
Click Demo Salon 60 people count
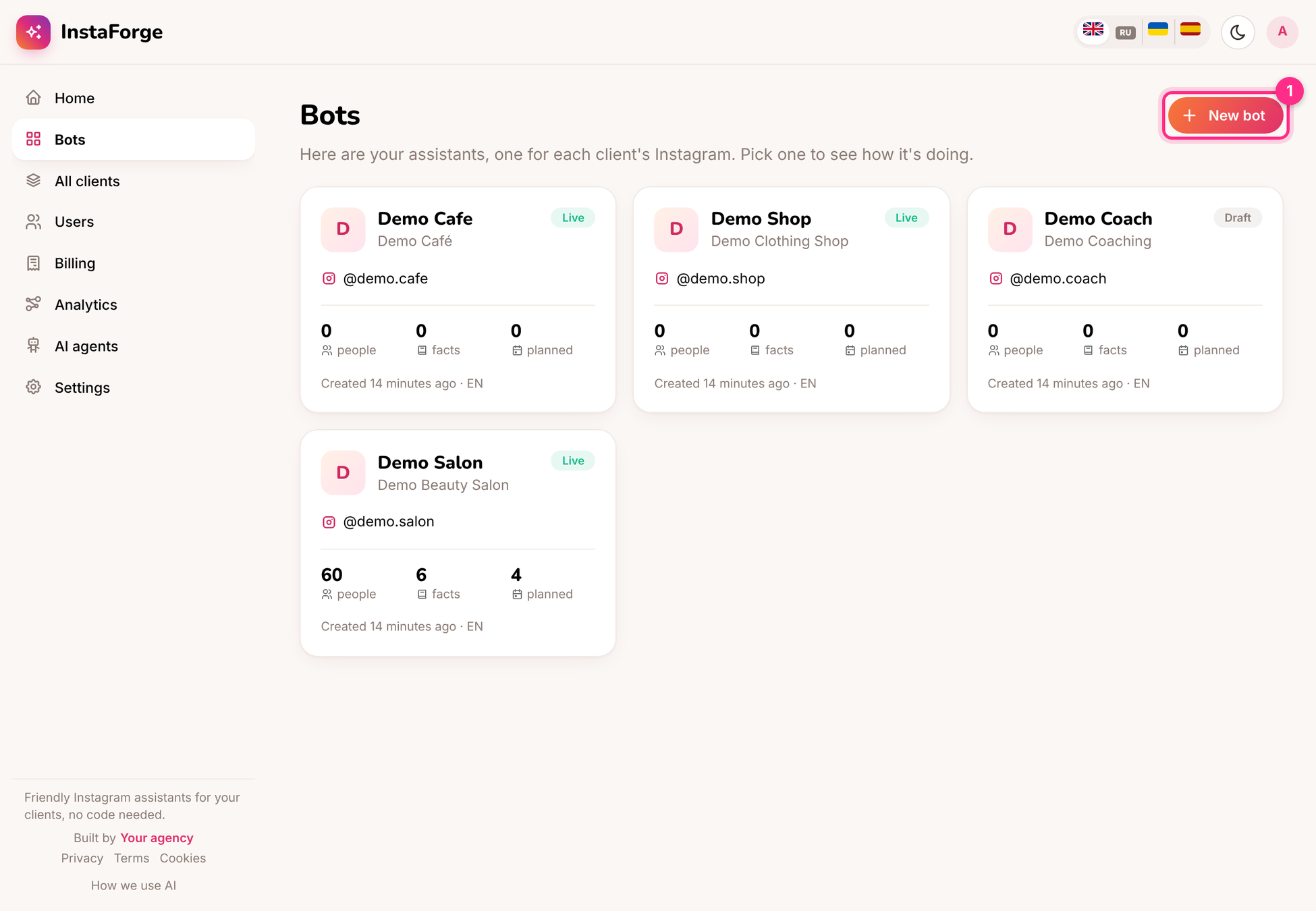point(331,575)
